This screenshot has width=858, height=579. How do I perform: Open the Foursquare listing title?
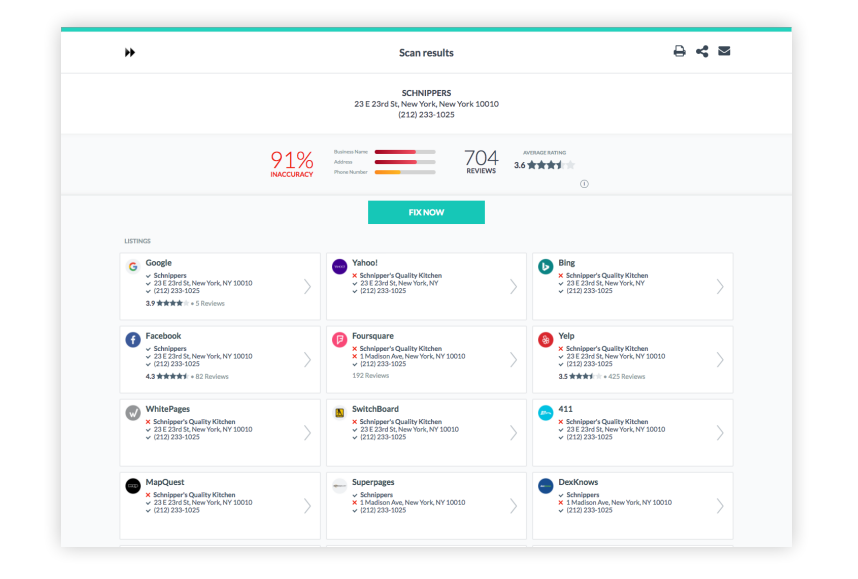[373, 336]
